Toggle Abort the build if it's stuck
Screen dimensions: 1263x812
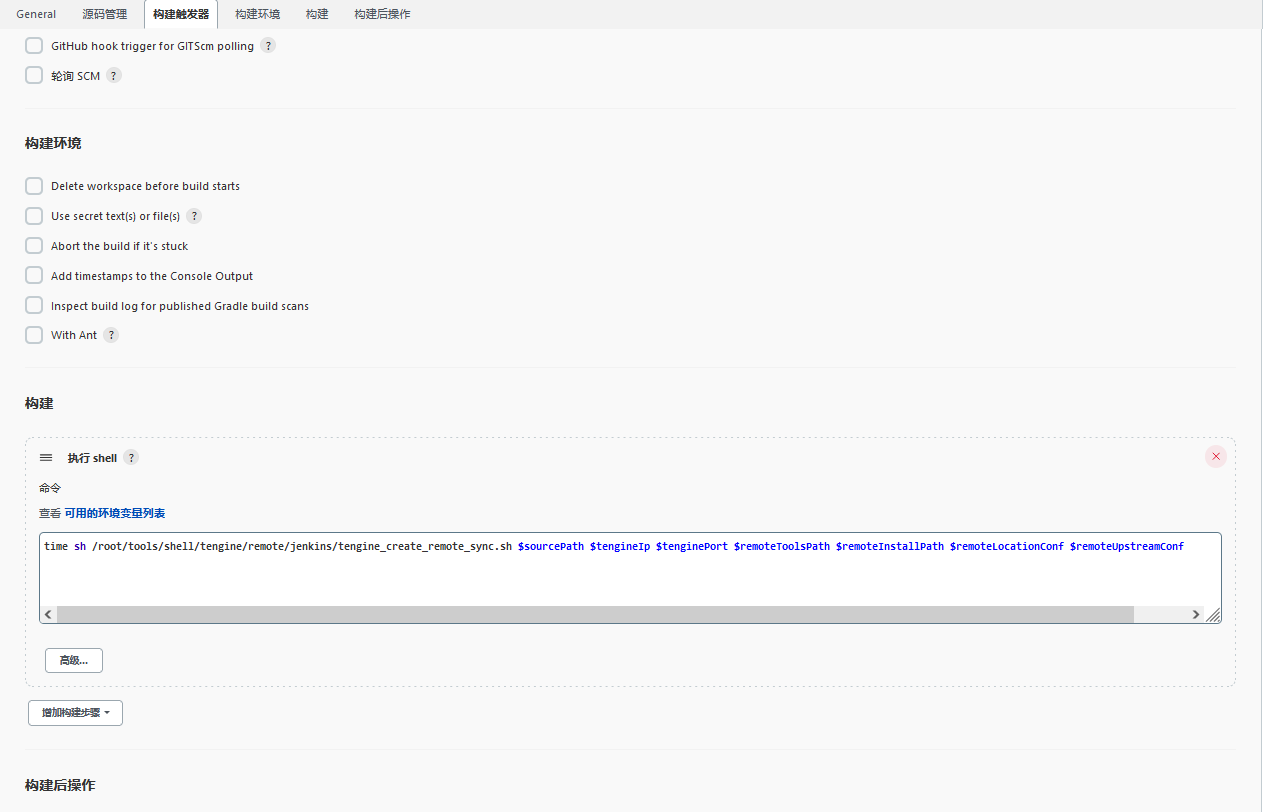pos(34,246)
